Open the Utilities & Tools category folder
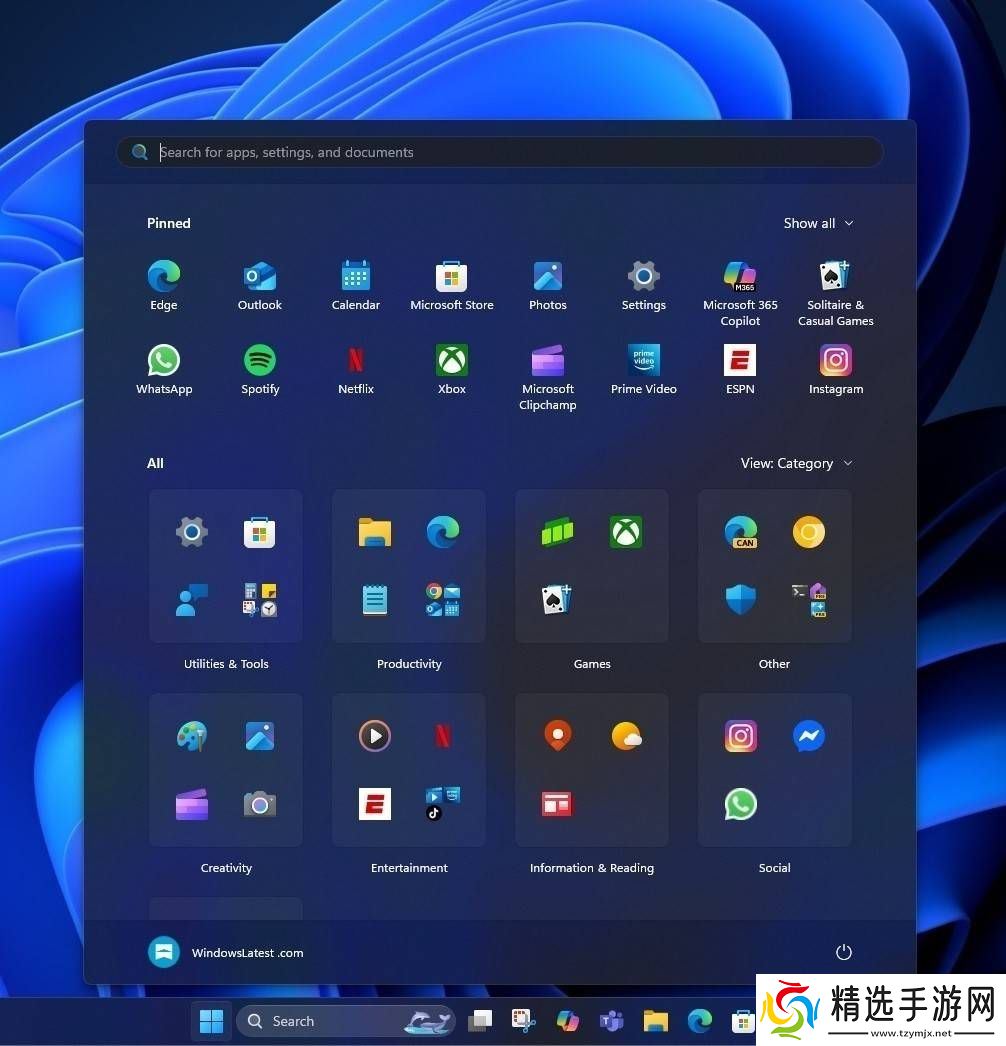Image resolution: width=1006 pixels, height=1046 pixels. pyautogui.click(x=226, y=566)
